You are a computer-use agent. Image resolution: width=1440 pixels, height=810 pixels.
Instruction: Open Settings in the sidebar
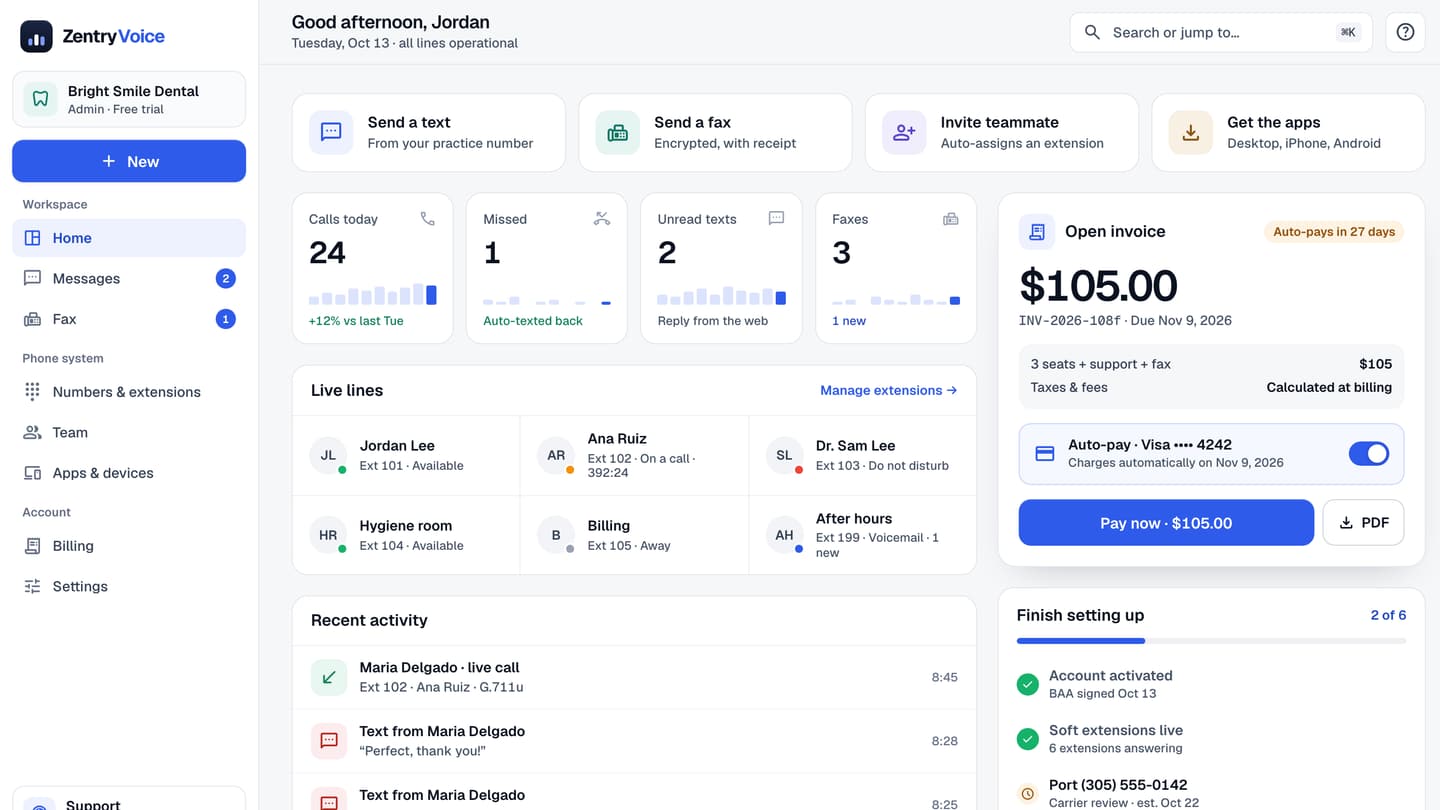click(129, 586)
